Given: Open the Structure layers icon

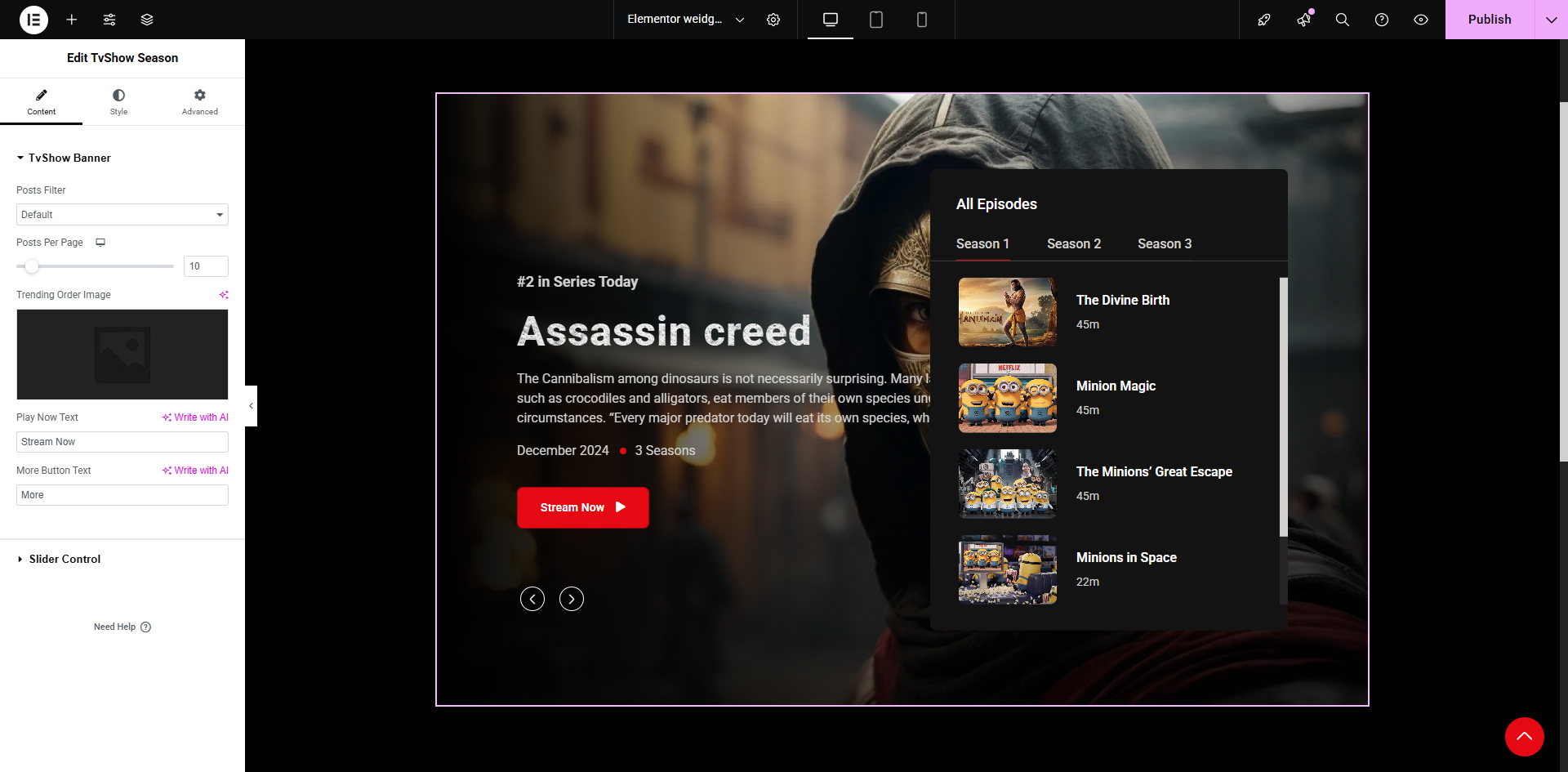Looking at the screenshot, I should pyautogui.click(x=147, y=20).
